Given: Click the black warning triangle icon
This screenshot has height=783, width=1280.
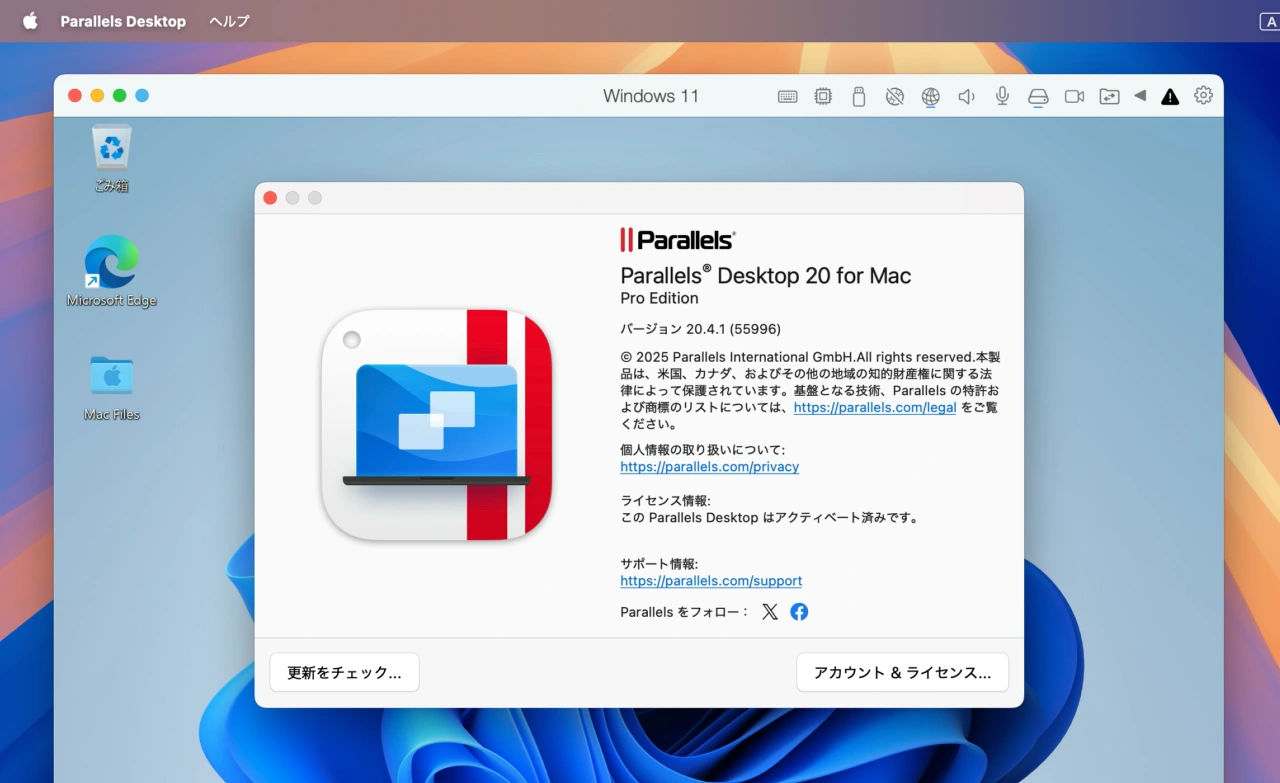Looking at the screenshot, I should tap(1170, 96).
